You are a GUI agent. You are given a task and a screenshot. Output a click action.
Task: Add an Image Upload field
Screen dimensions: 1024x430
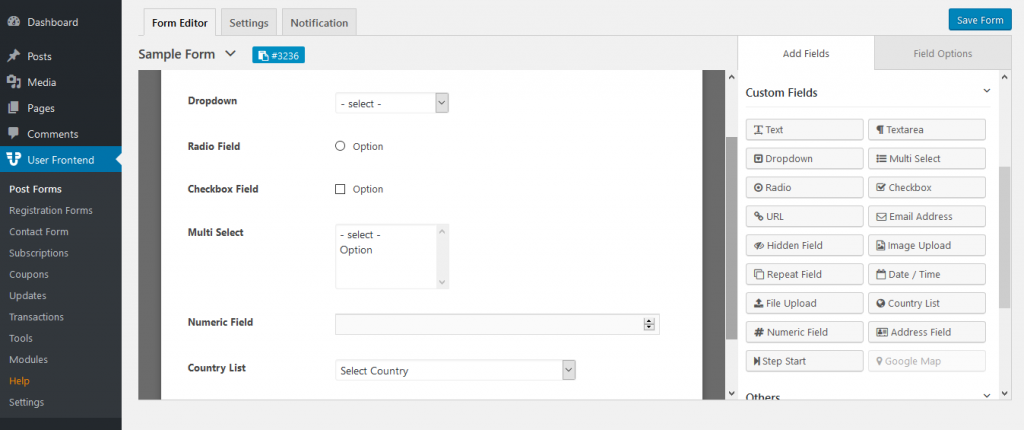(927, 246)
